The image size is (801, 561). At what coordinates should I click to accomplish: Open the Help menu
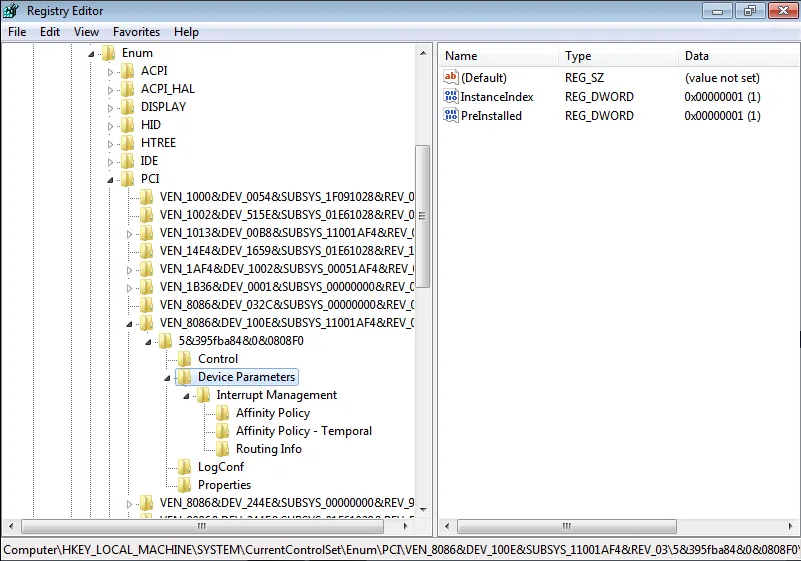186,32
